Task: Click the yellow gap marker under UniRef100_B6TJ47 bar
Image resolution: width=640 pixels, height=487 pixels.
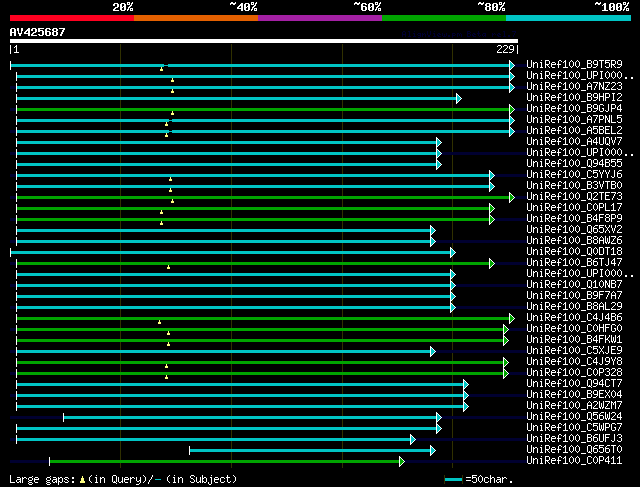Action: pyautogui.click(x=169, y=267)
